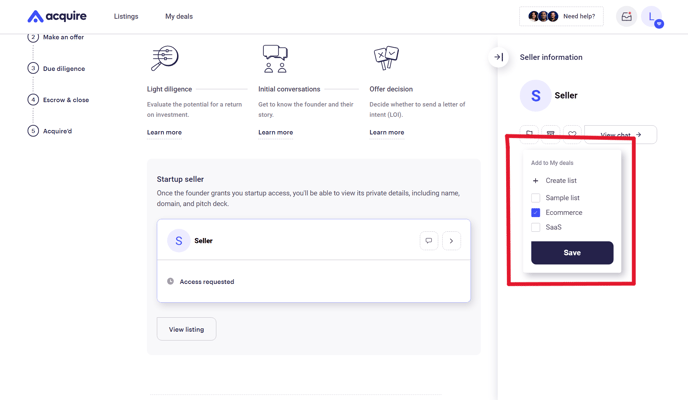The height and width of the screenshot is (400, 688).
Task: Click the Sample list label
Action: [x=563, y=198]
